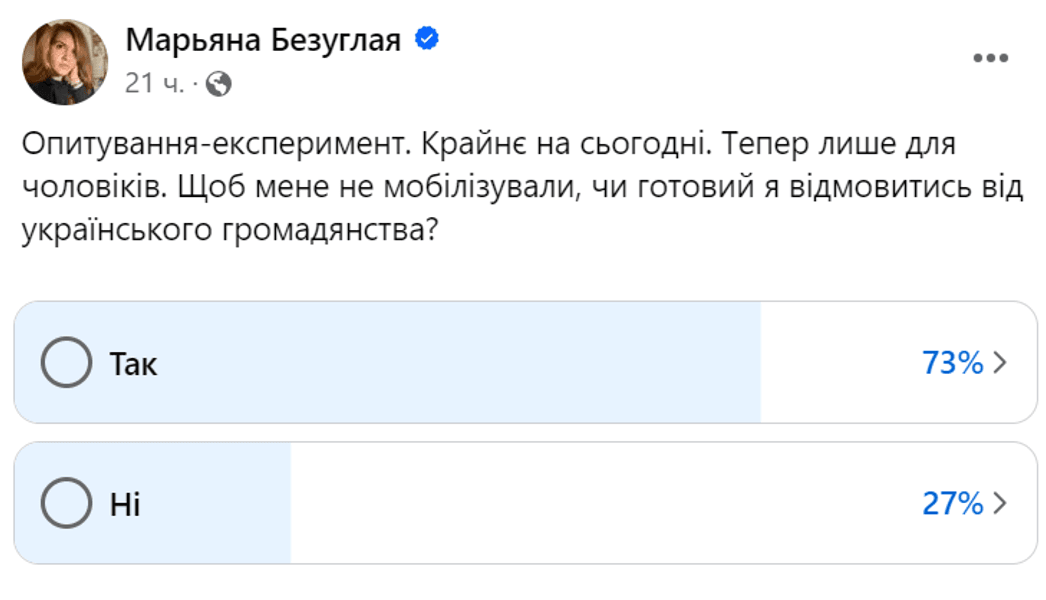The width and height of the screenshot is (1046, 600).
Task: Click the 73% result percentage
Action: [952, 363]
